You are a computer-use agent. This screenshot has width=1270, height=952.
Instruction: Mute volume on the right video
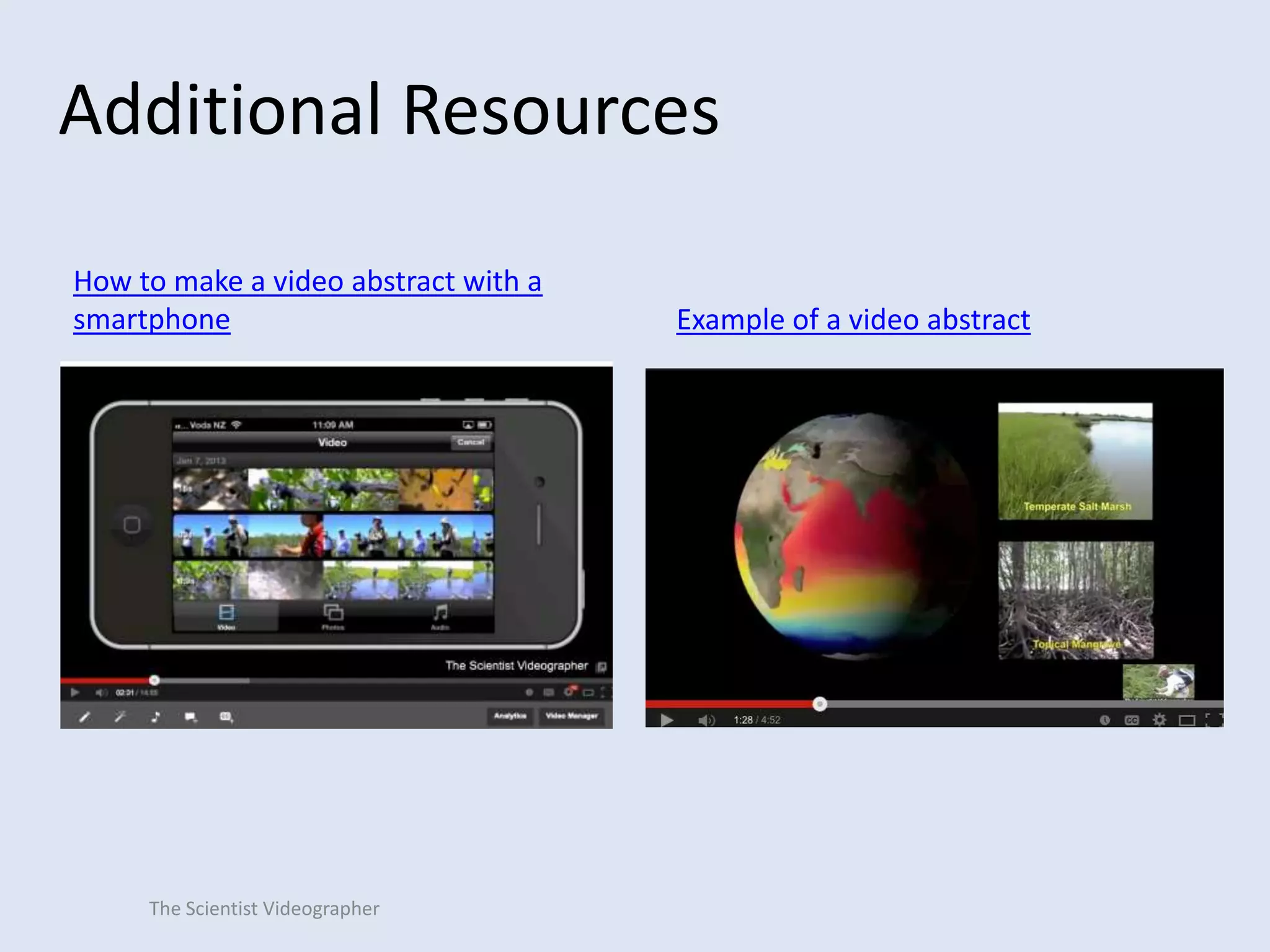tap(706, 720)
